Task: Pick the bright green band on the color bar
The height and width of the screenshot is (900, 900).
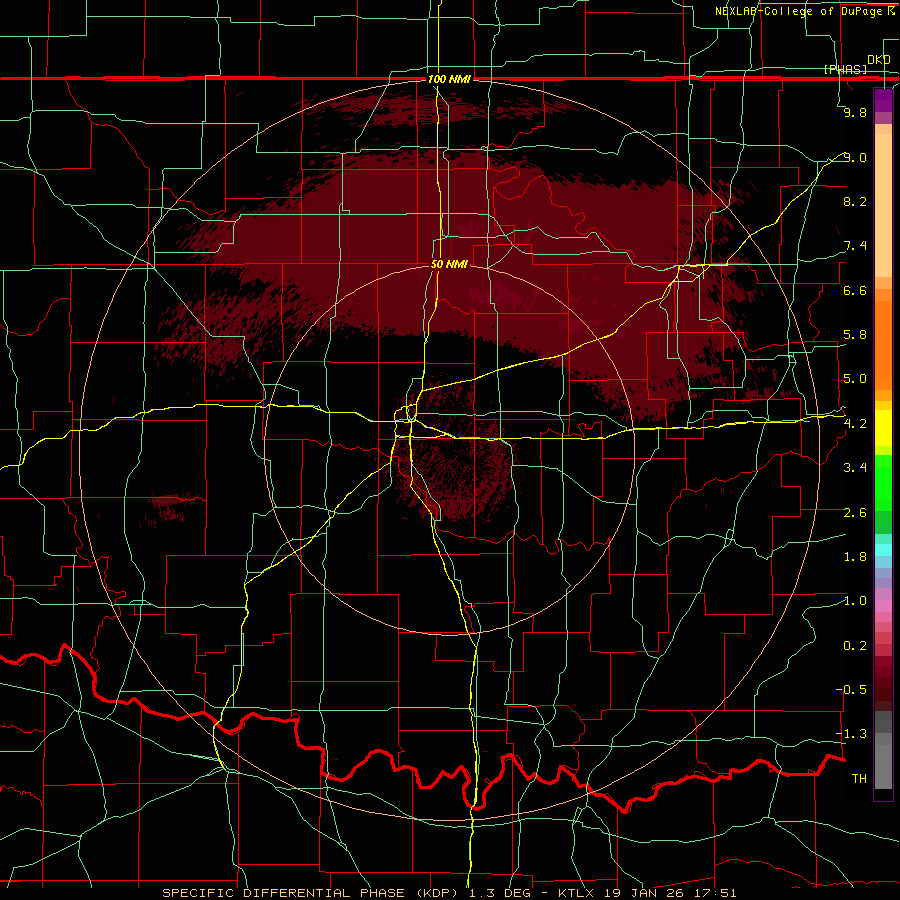Action: 883,483
